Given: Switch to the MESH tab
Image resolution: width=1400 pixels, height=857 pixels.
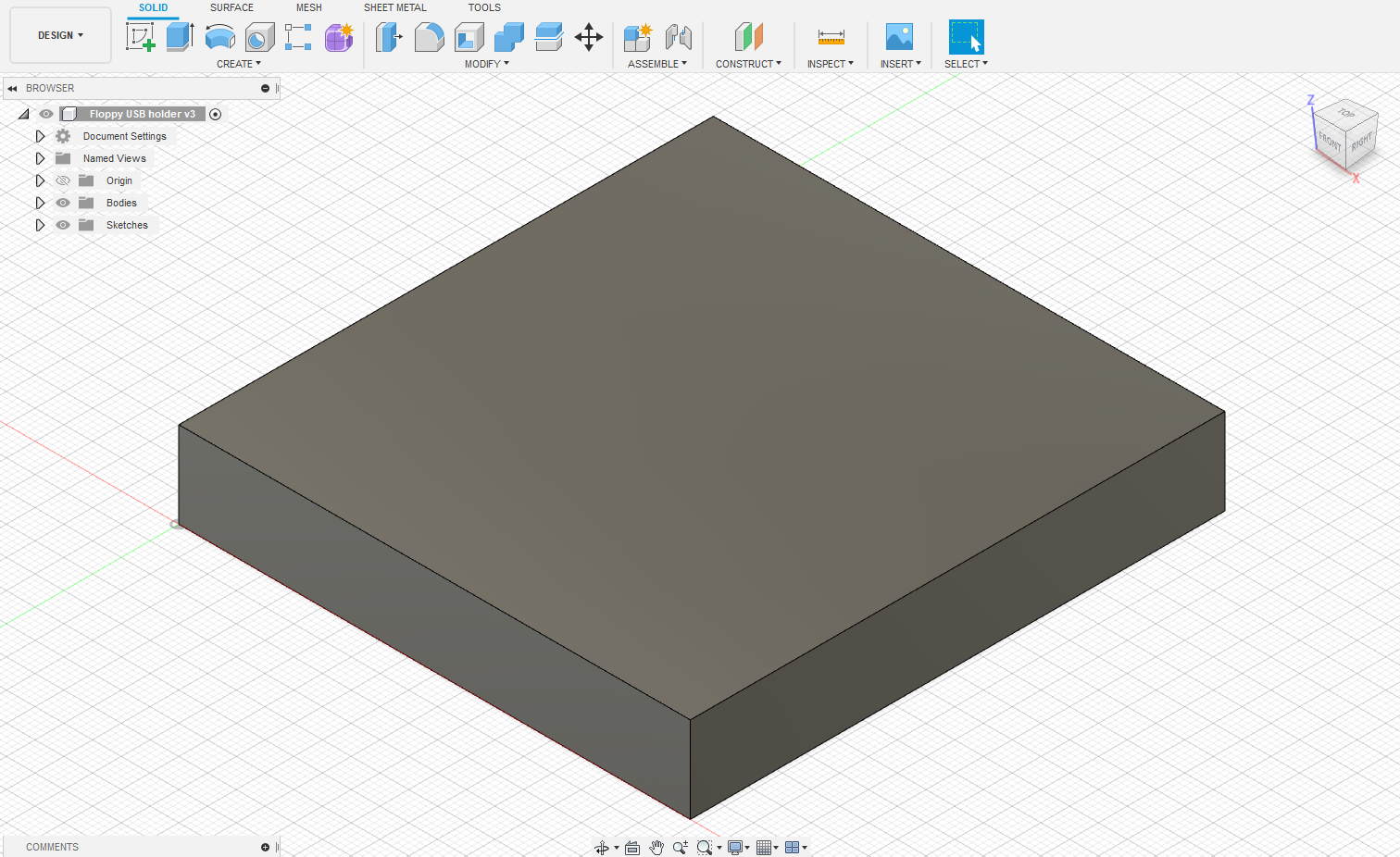Looking at the screenshot, I should click(x=309, y=7).
